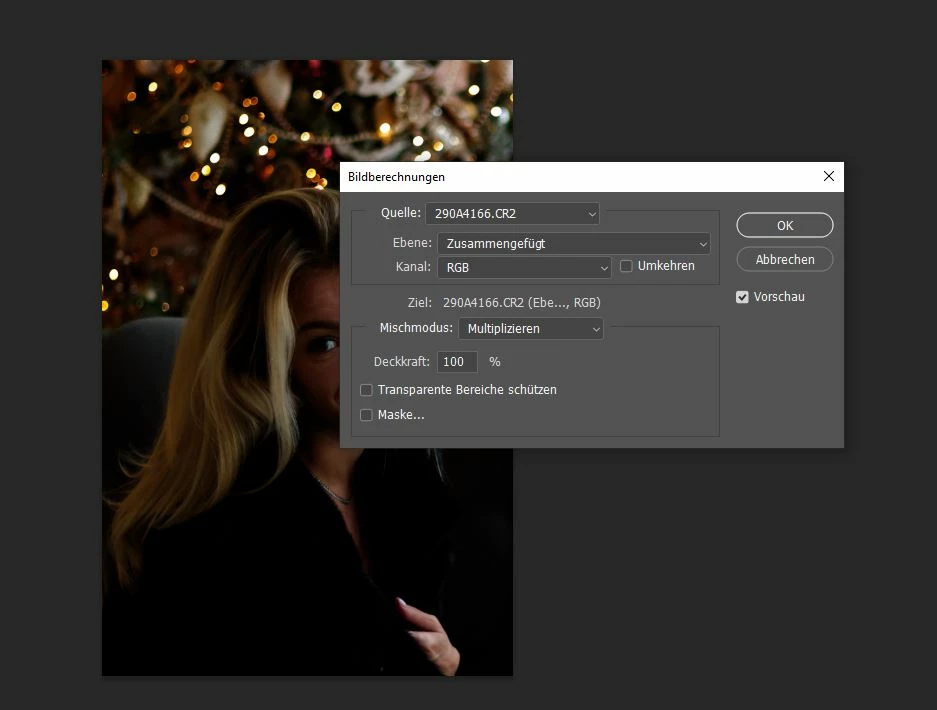This screenshot has width=937, height=710.
Task: Open the Quelle dropdown
Action: point(512,213)
